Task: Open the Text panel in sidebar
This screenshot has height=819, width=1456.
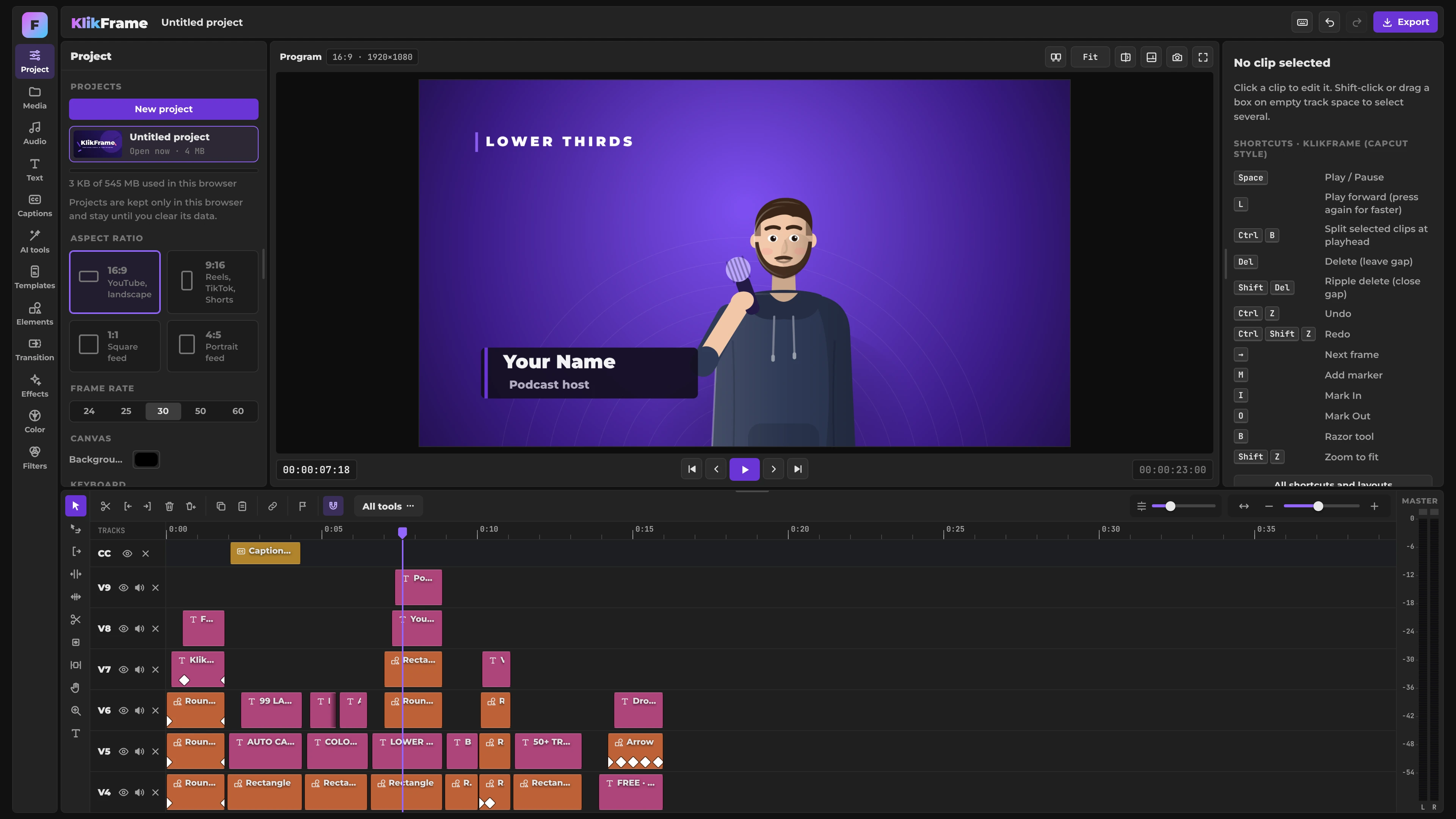Action: coord(35,169)
